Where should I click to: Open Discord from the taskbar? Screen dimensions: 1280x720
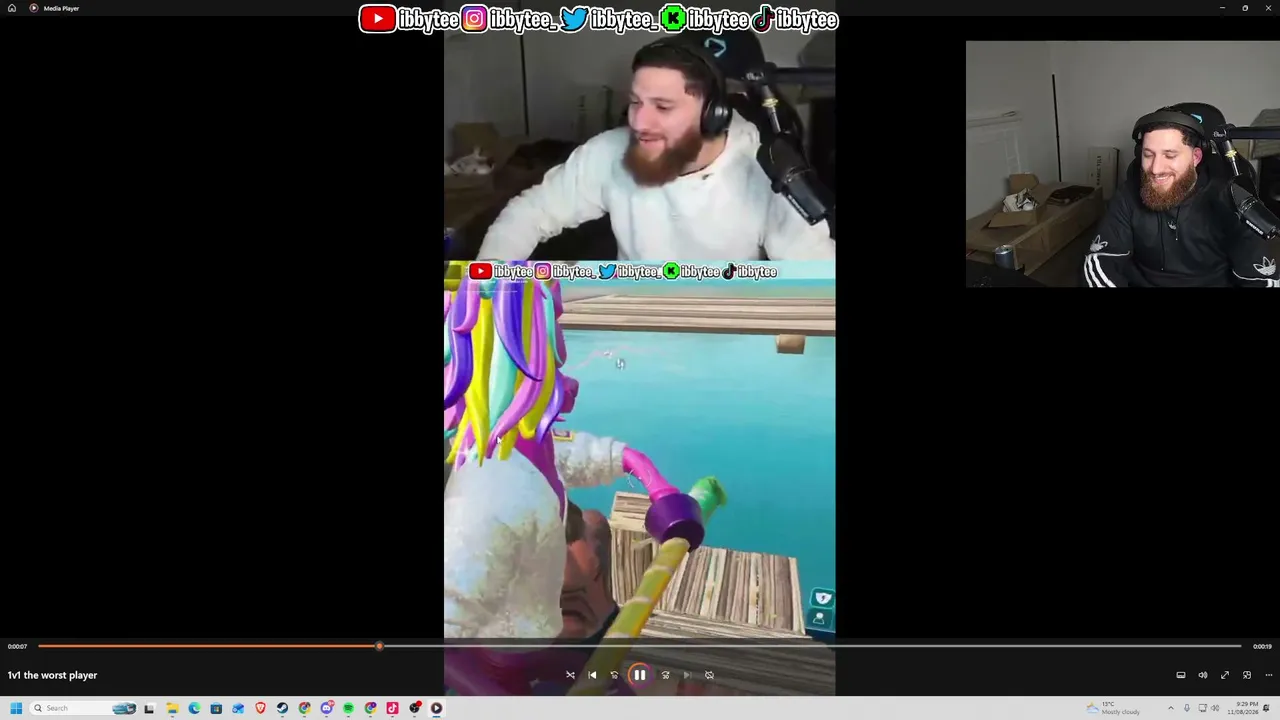click(326, 708)
